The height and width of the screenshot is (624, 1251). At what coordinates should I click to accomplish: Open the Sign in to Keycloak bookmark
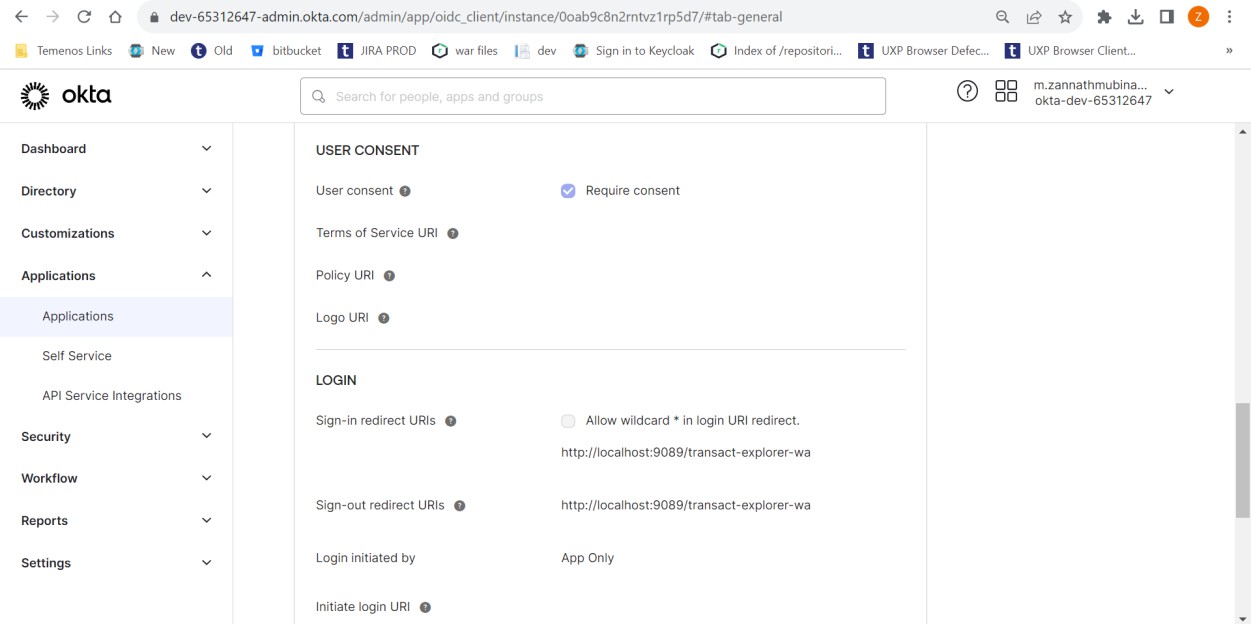tap(634, 51)
